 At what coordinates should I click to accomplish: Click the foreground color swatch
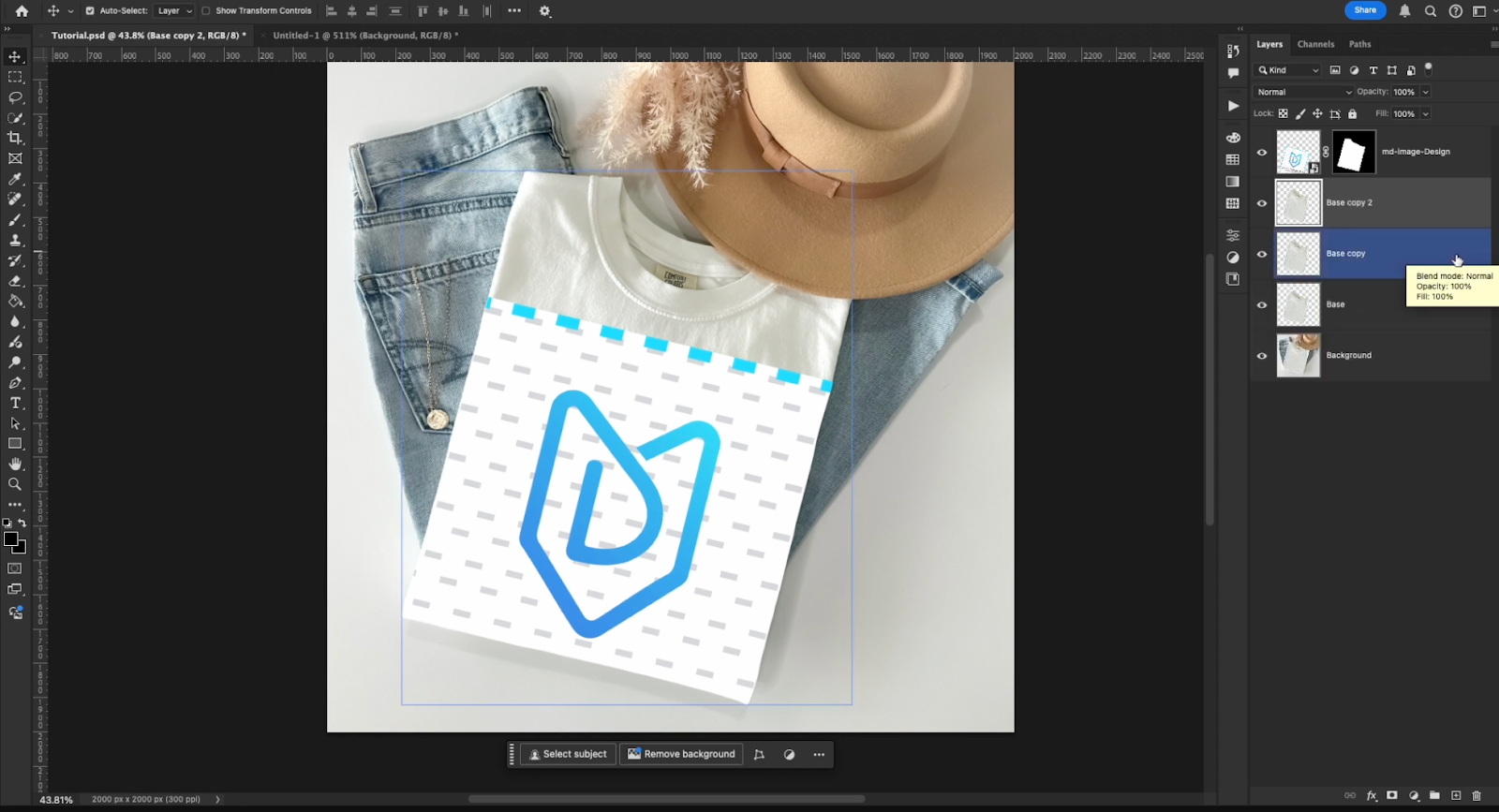[x=10, y=539]
